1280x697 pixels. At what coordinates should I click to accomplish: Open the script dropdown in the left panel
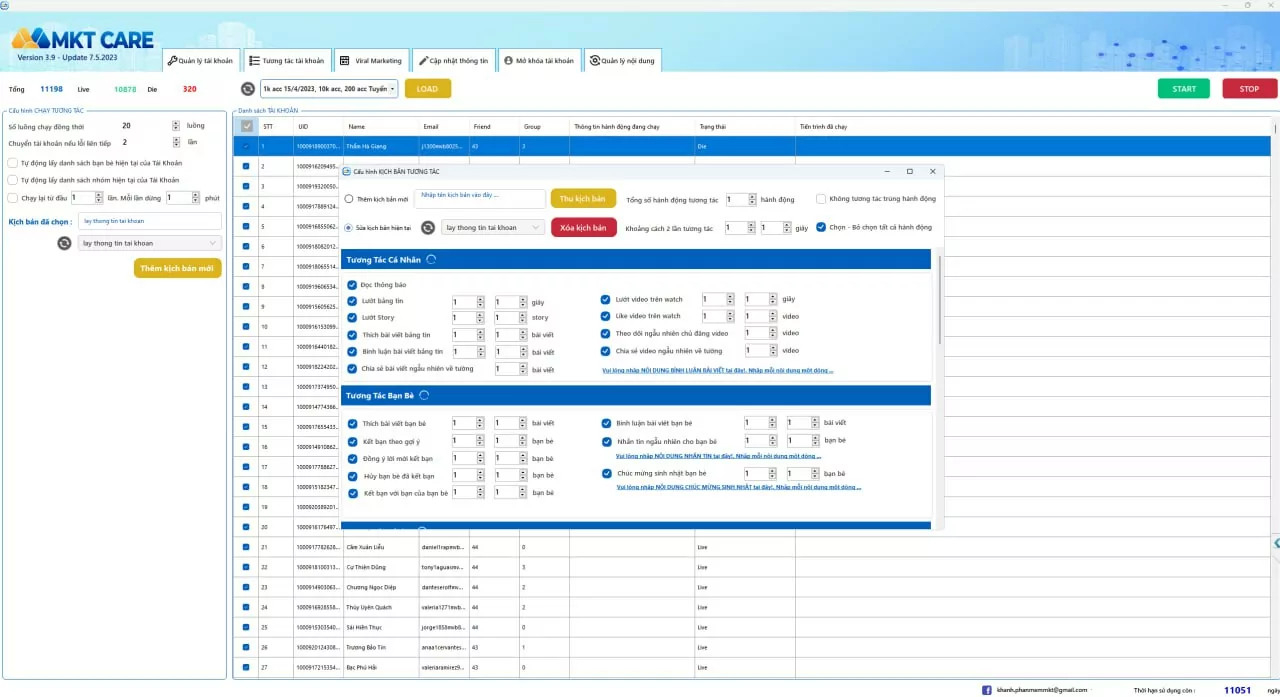pyautogui.click(x=149, y=243)
